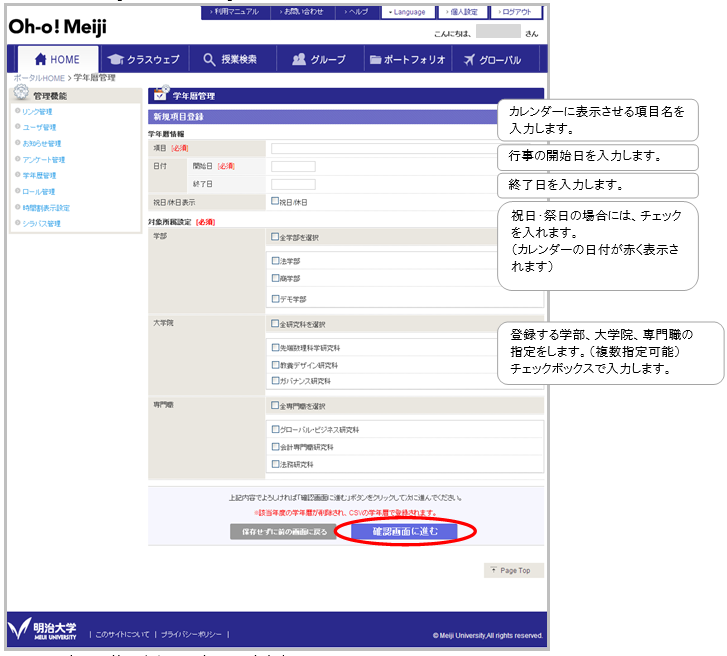The image size is (727, 656).
Task: Check the 全学部を選択 checkbox
Action: click(275, 236)
